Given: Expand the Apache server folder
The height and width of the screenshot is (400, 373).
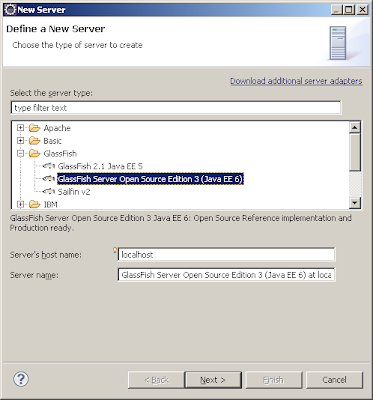Looking at the screenshot, I should pos(21,128).
